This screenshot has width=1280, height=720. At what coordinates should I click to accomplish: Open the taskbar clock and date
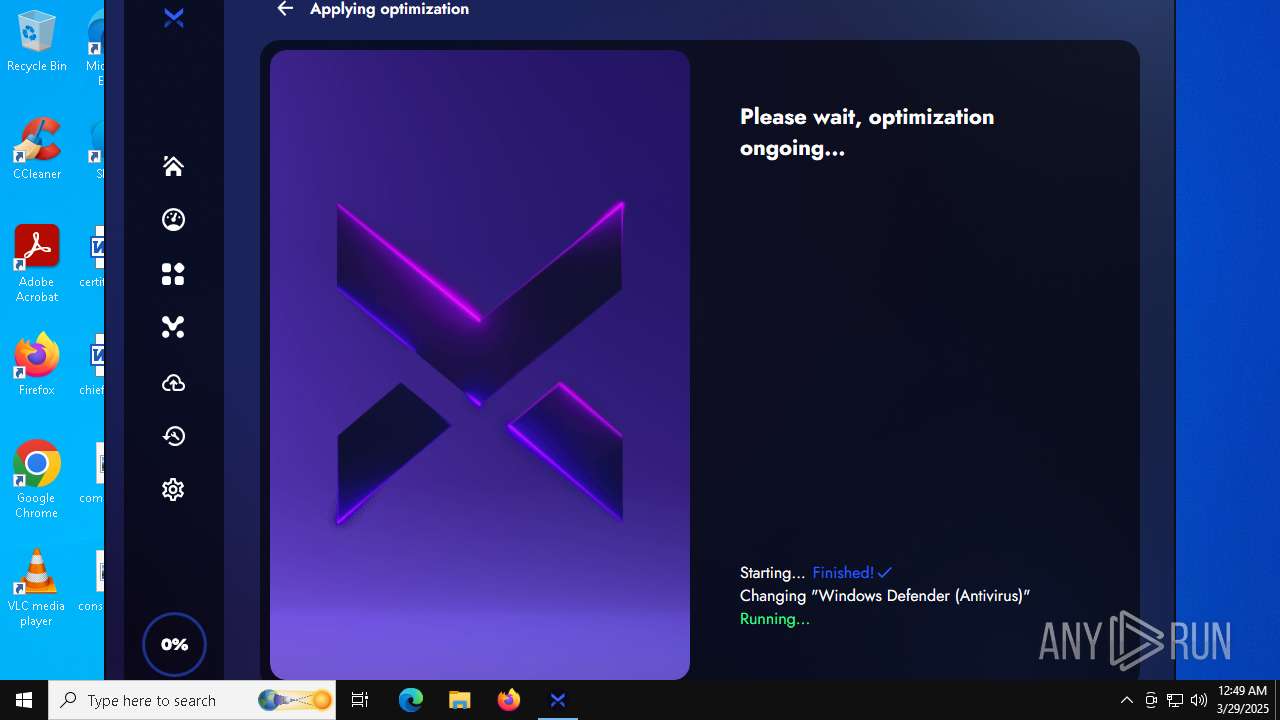(1242, 700)
